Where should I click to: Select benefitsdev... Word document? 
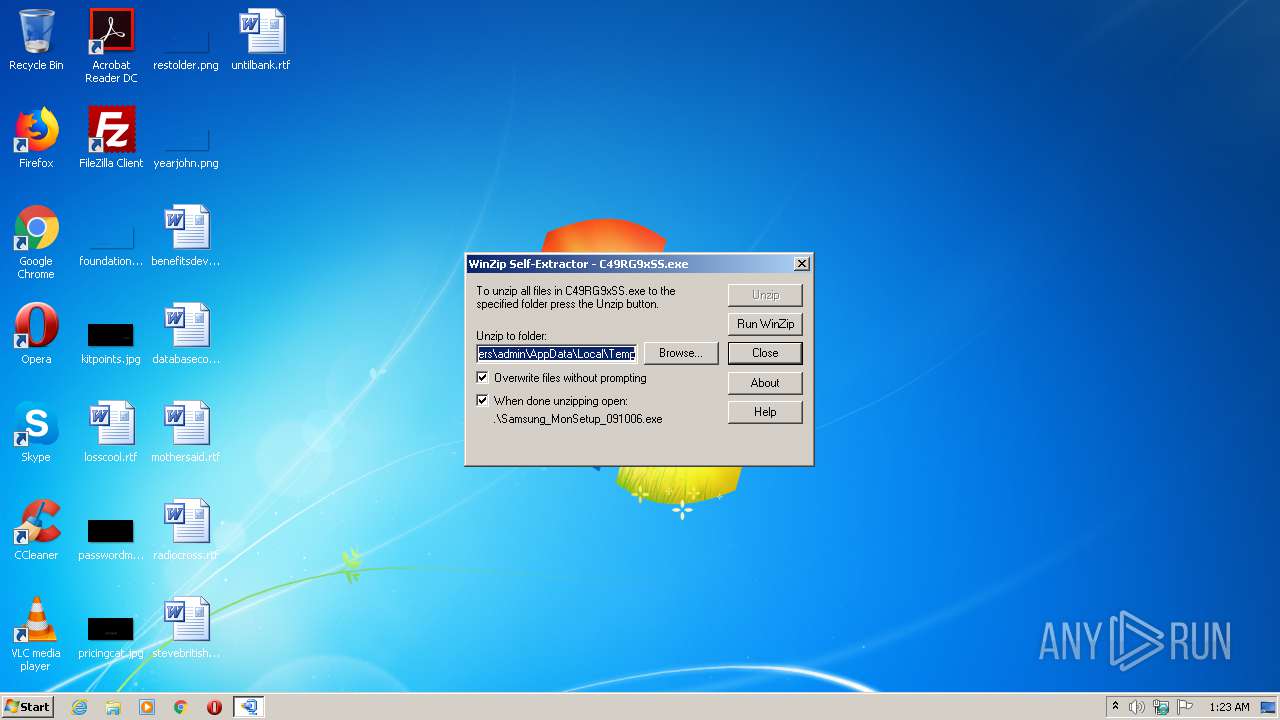[186, 236]
